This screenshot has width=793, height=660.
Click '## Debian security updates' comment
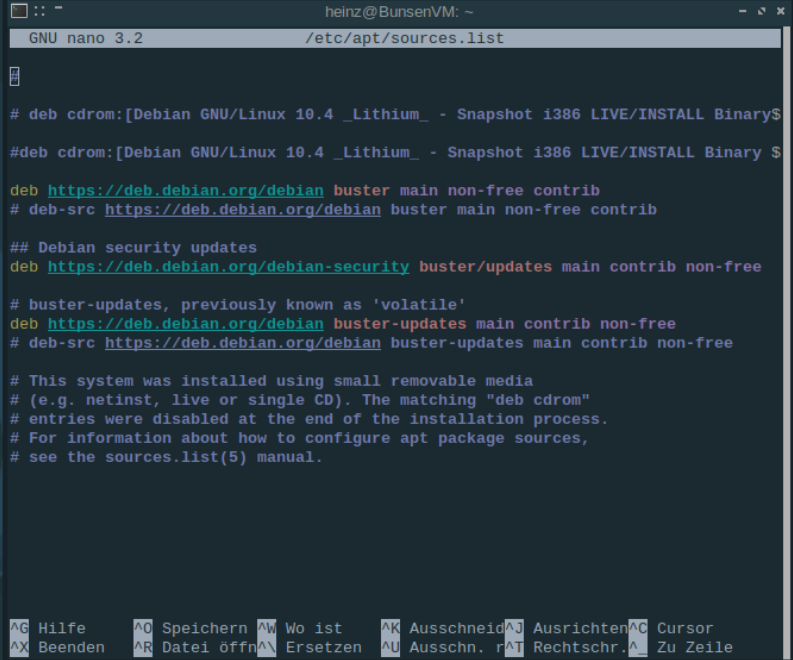pyautogui.click(x=134, y=248)
